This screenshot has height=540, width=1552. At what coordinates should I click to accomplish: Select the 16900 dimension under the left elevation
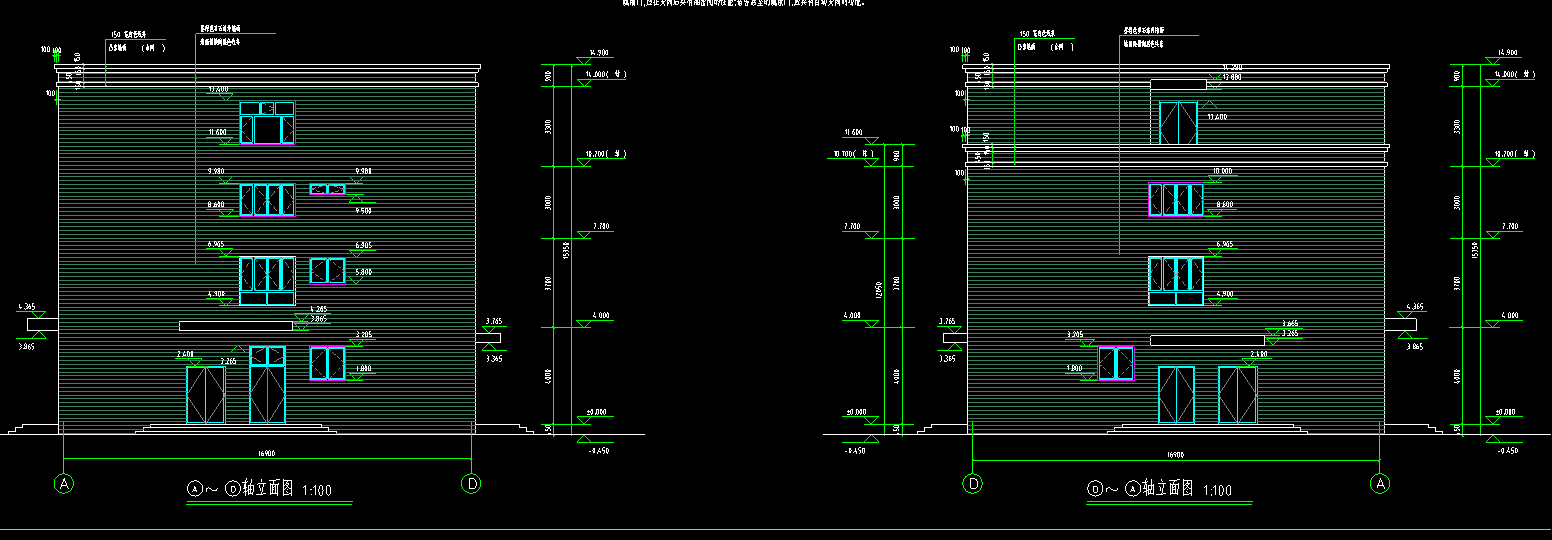tap(266, 452)
